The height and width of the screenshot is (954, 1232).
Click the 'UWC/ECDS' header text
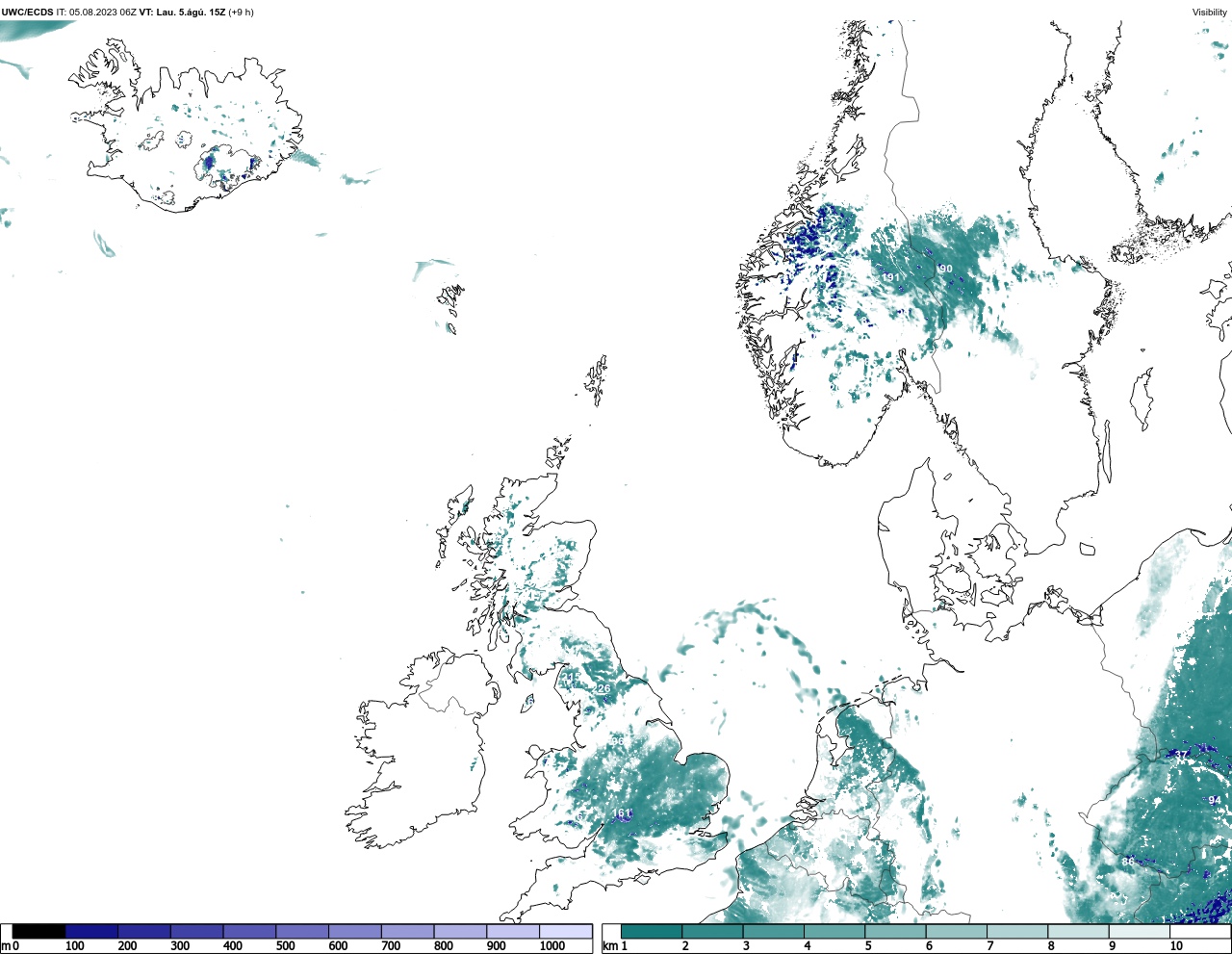pos(27,13)
